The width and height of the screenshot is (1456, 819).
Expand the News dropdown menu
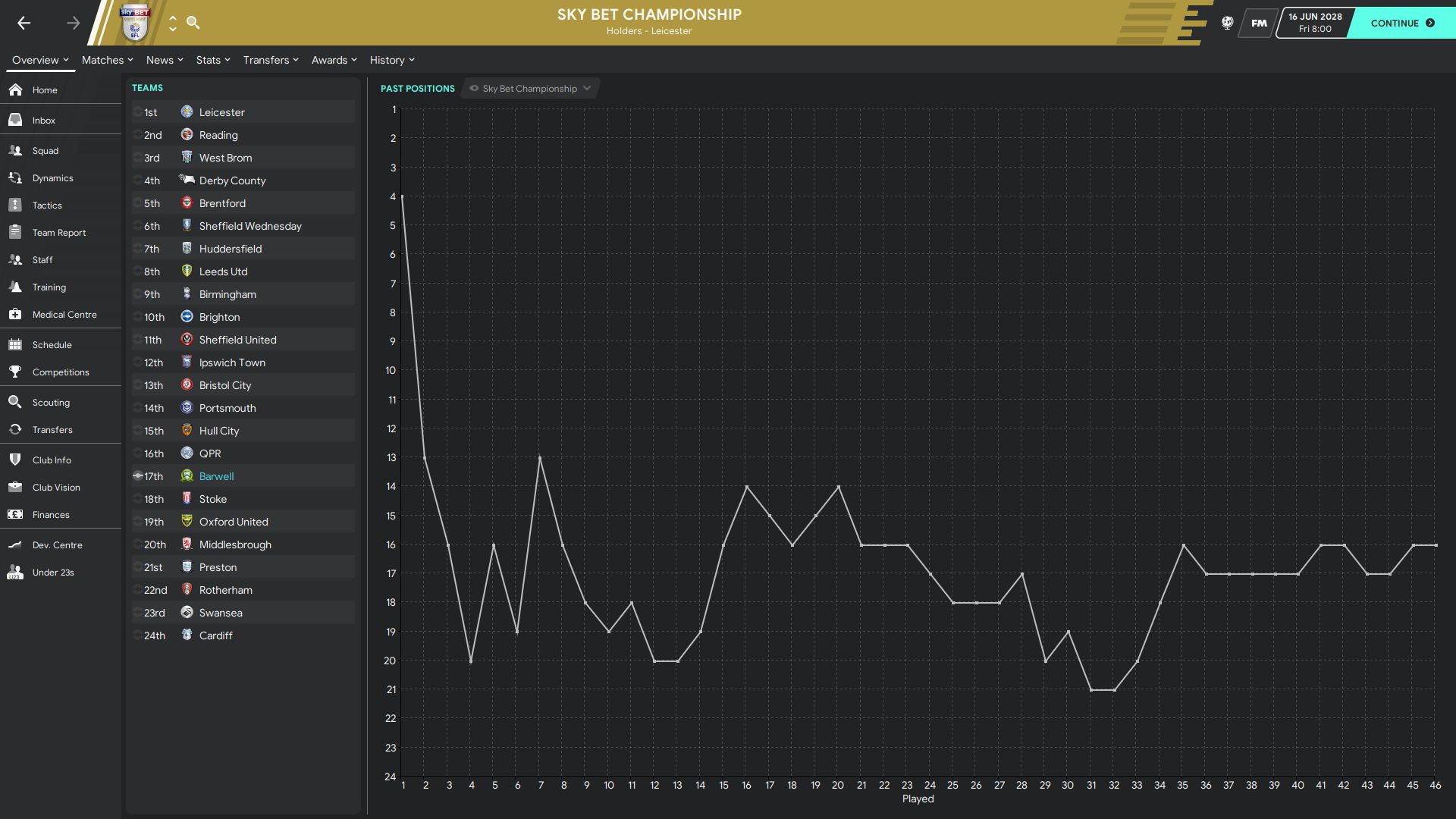pyautogui.click(x=165, y=60)
